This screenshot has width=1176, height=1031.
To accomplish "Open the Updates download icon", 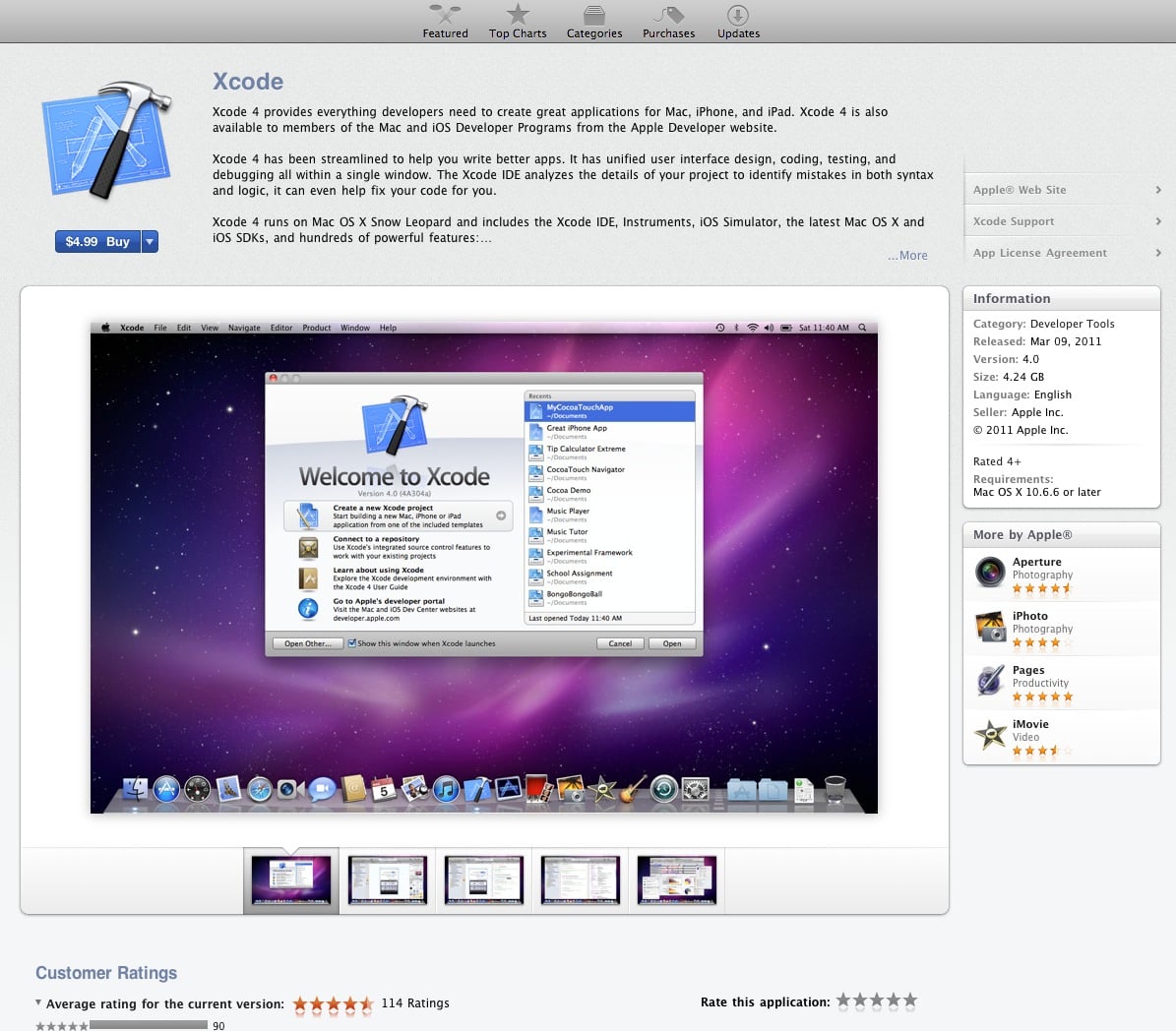I will click(738, 15).
